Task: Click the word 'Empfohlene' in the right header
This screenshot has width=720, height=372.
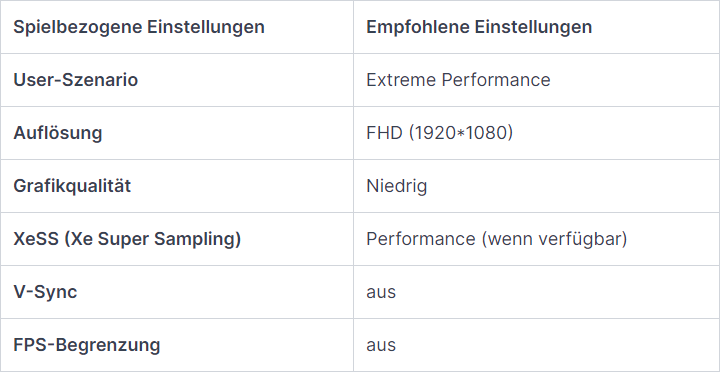Action: (417, 27)
